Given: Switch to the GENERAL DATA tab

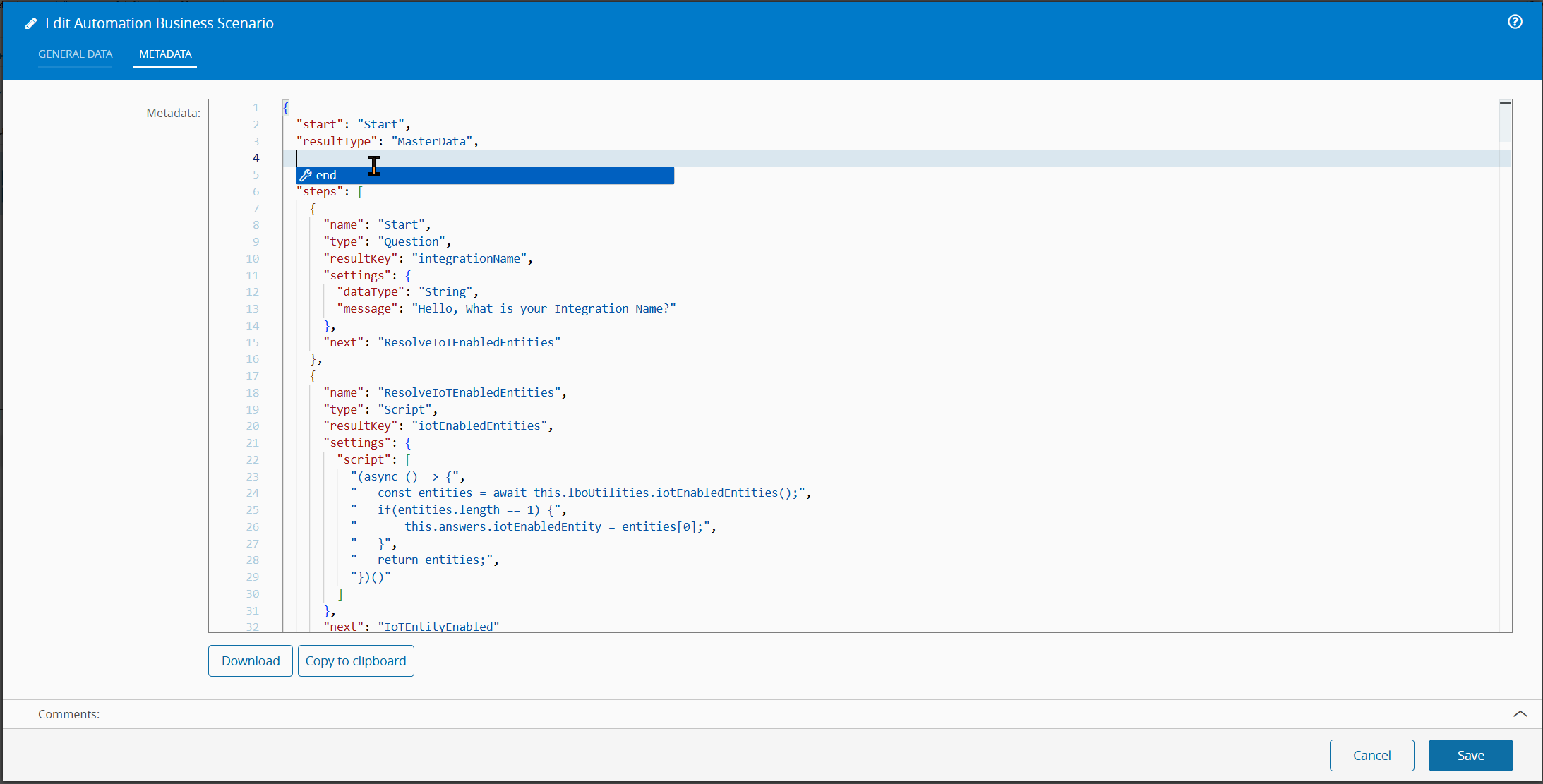Looking at the screenshot, I should coord(75,54).
